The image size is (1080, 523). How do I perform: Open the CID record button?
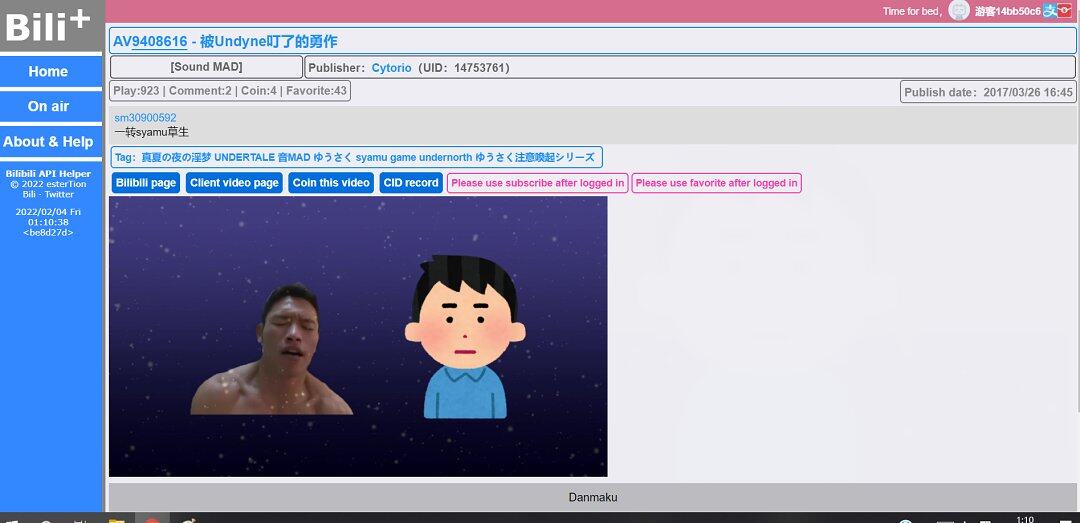[x=411, y=183]
